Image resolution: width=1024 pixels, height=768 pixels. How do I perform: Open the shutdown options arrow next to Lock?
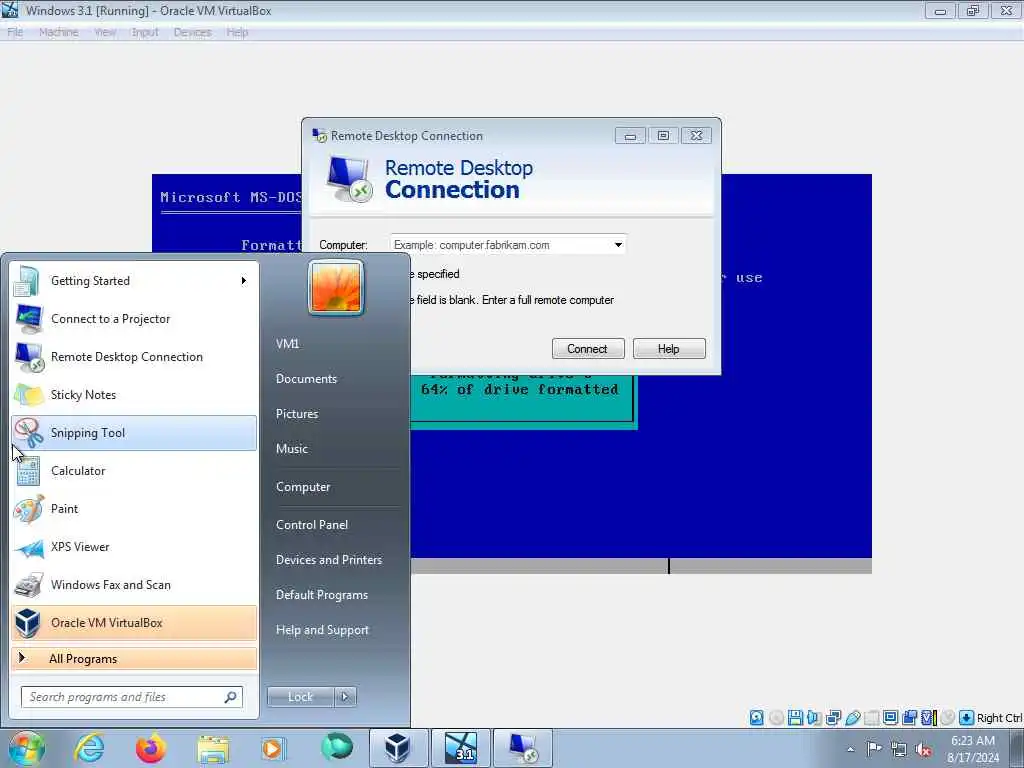click(x=345, y=697)
